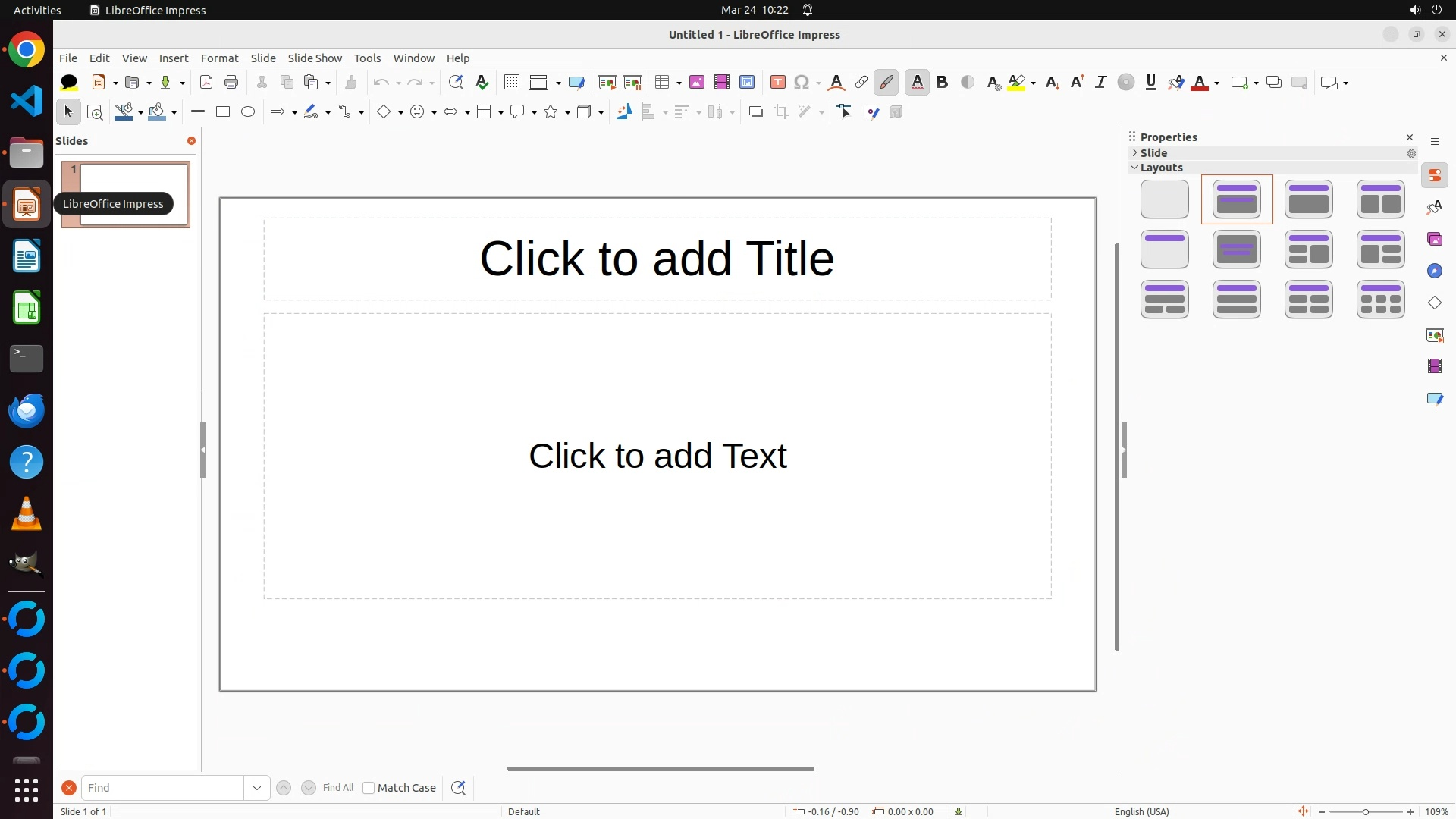1456x819 pixels.
Task: Click the Print icon in toolbar
Action: tap(231, 83)
